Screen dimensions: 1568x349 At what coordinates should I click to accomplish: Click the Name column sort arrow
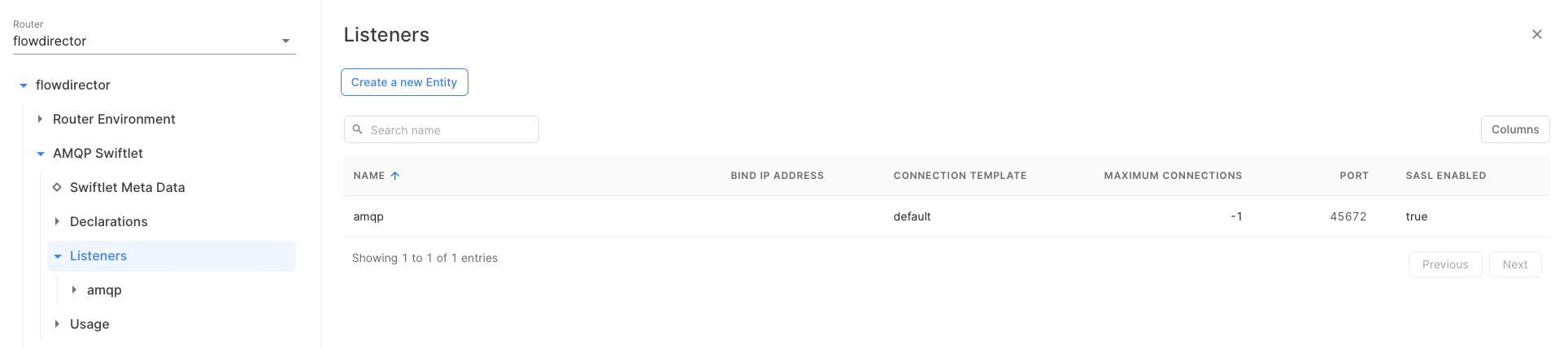[x=395, y=176]
